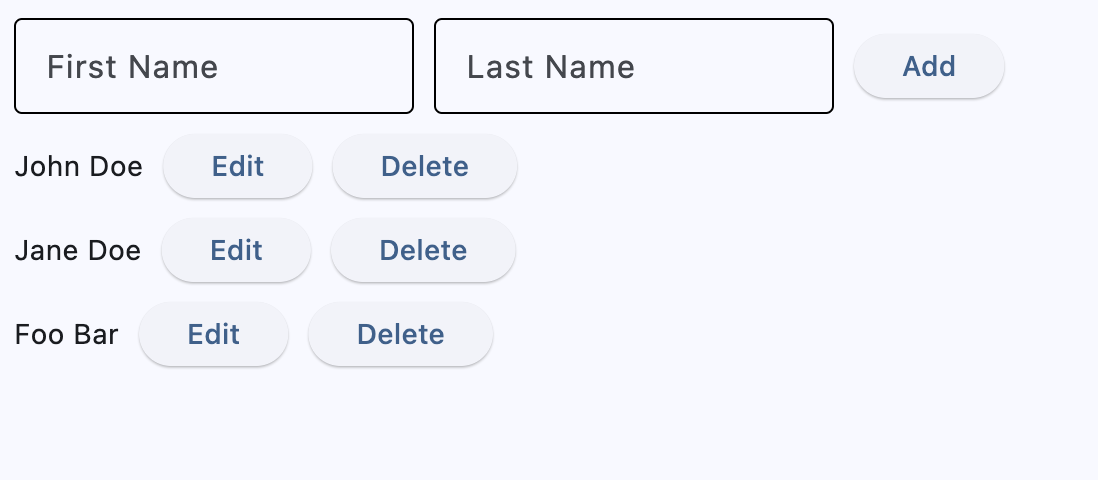Delete the John Doe entry
Screen dimensions: 1098x480
pos(425,166)
